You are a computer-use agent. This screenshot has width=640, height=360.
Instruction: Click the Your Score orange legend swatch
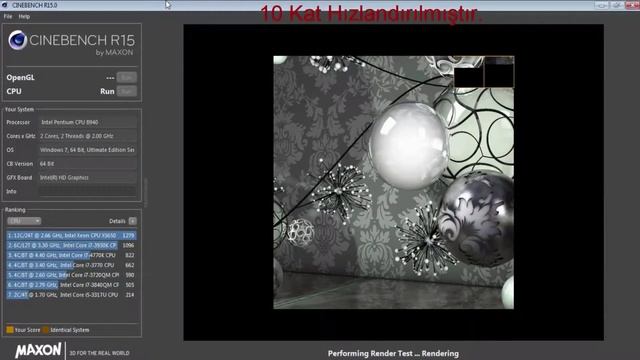click(x=10, y=330)
